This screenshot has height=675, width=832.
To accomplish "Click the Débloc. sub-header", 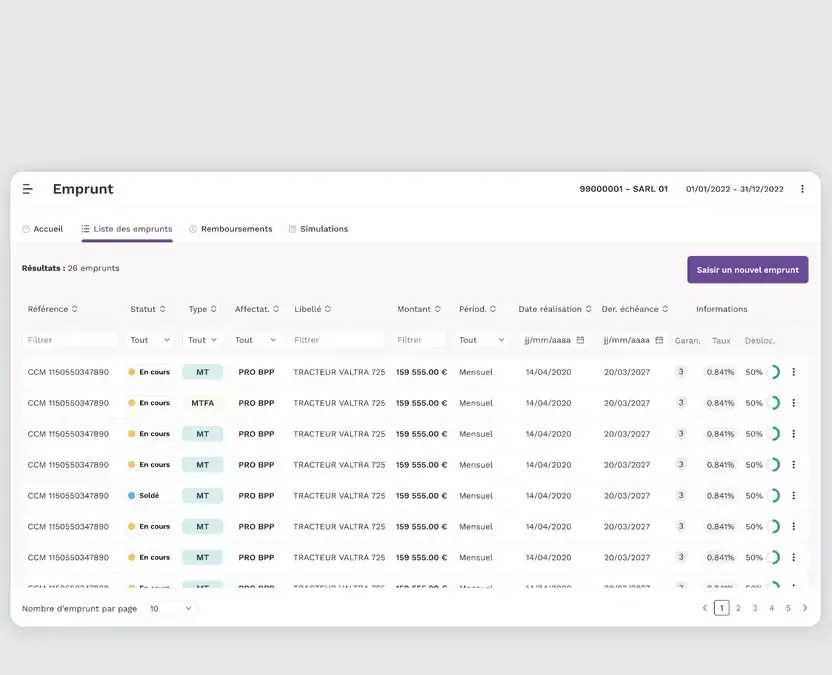I will pyautogui.click(x=760, y=341).
